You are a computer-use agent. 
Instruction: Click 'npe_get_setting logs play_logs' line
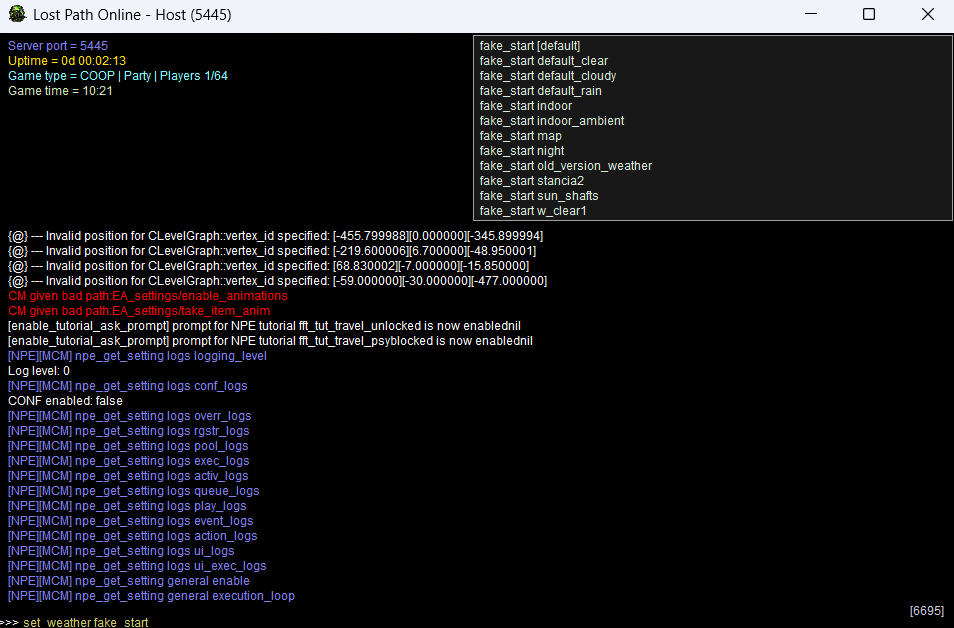pos(127,506)
